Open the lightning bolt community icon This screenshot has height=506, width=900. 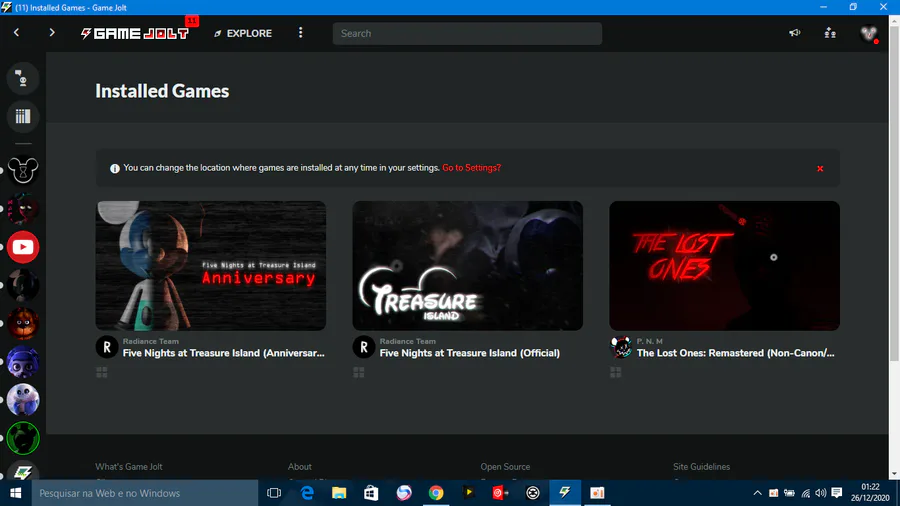(x=23, y=472)
